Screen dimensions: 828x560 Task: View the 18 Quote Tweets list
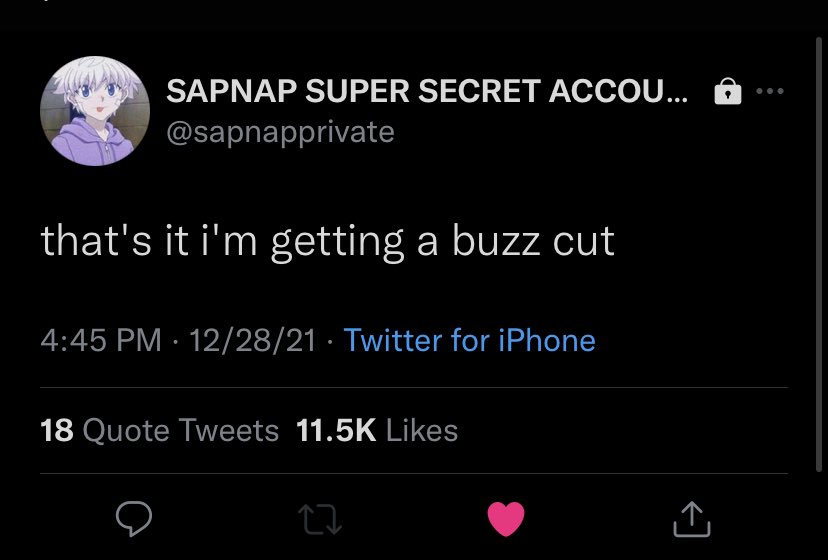pos(159,430)
